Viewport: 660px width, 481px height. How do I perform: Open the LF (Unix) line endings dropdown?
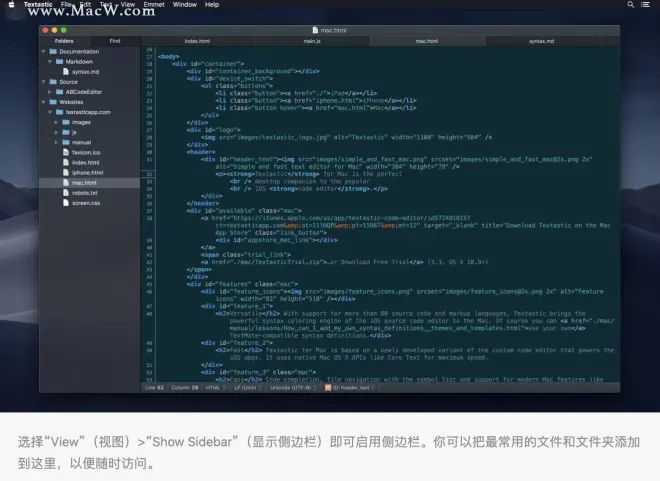tap(248, 388)
